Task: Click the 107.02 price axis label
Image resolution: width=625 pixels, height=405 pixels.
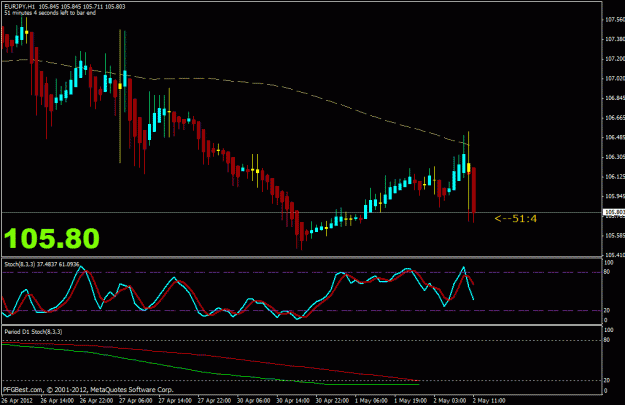Action: pyautogui.click(x=615, y=78)
